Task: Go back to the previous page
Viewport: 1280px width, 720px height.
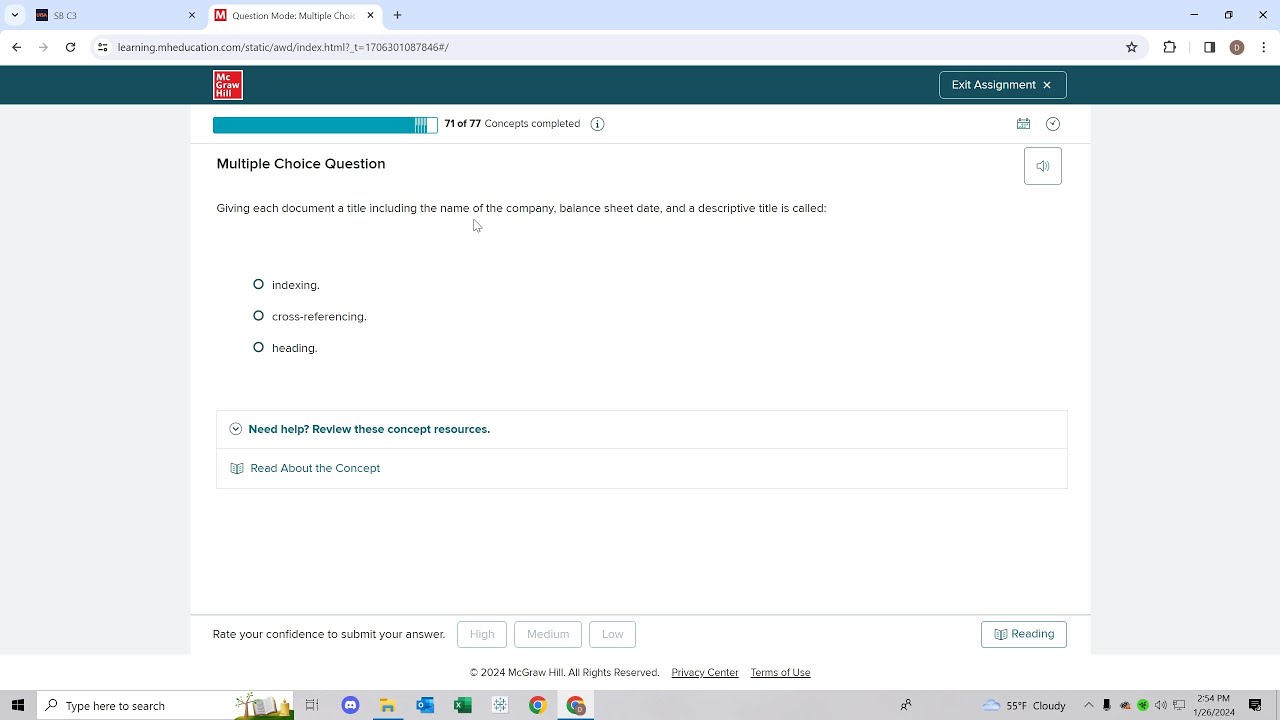Action: click(x=16, y=47)
